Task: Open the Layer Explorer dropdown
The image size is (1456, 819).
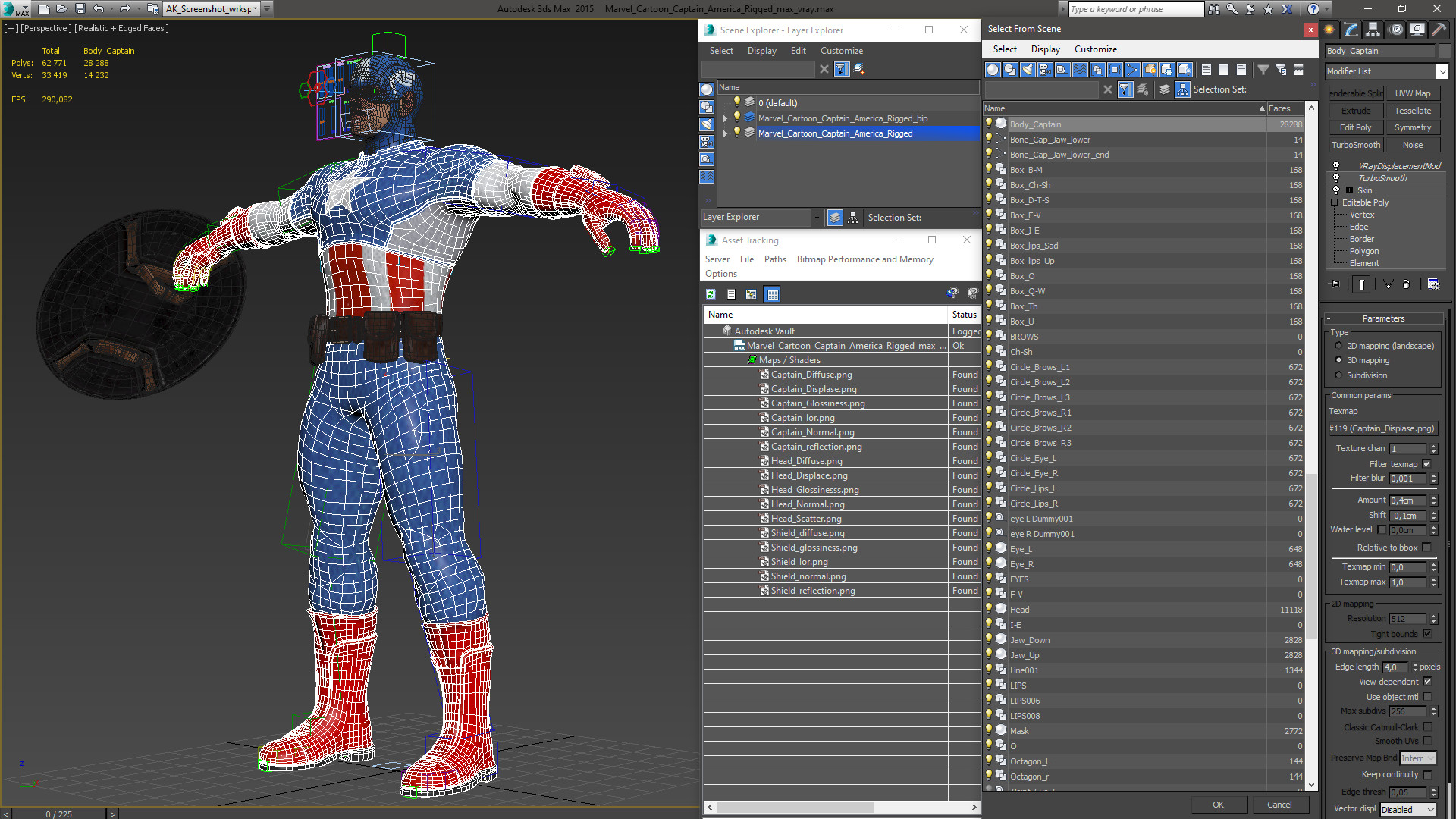Action: coord(817,218)
